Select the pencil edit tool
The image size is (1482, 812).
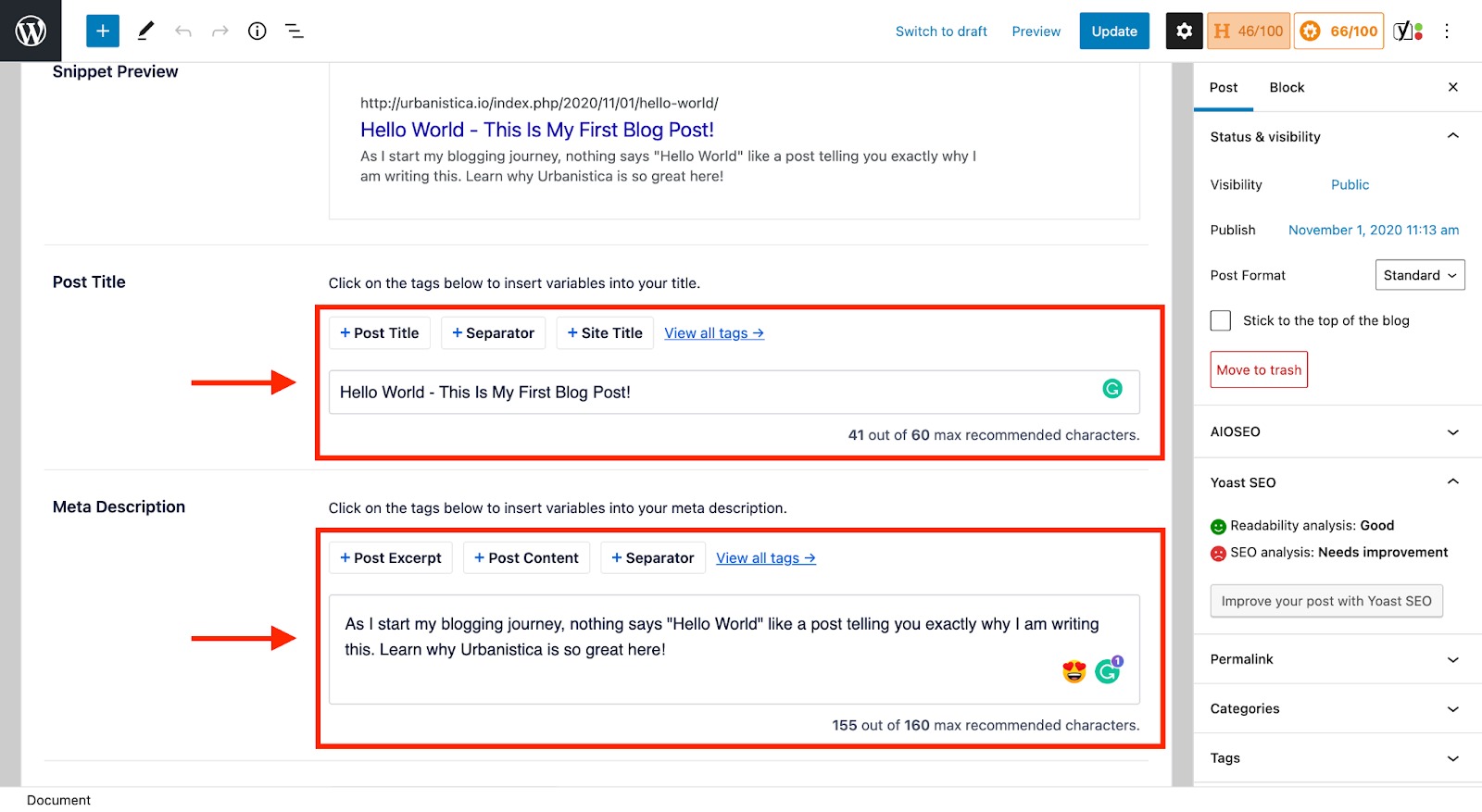pos(145,31)
